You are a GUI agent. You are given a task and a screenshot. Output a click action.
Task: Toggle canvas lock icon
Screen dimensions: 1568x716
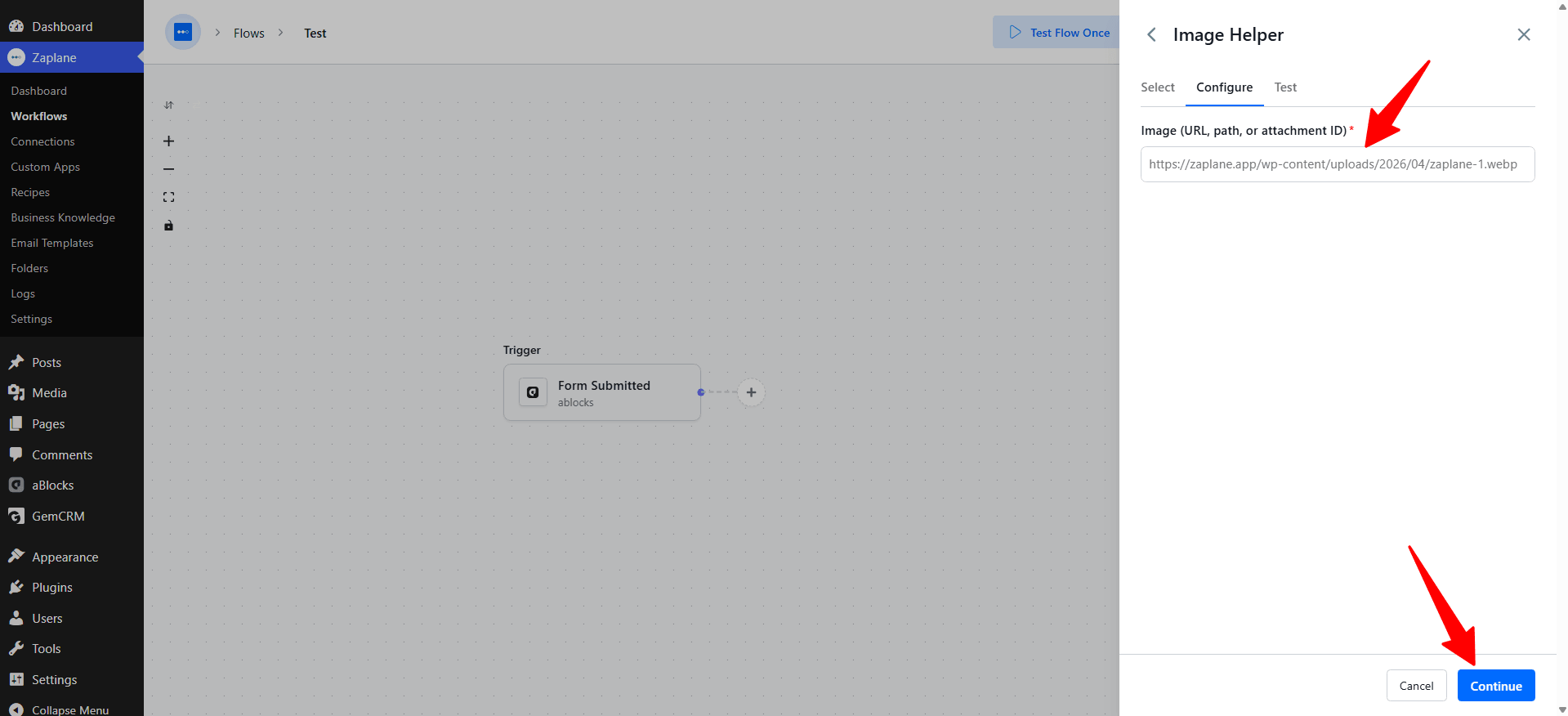(168, 226)
